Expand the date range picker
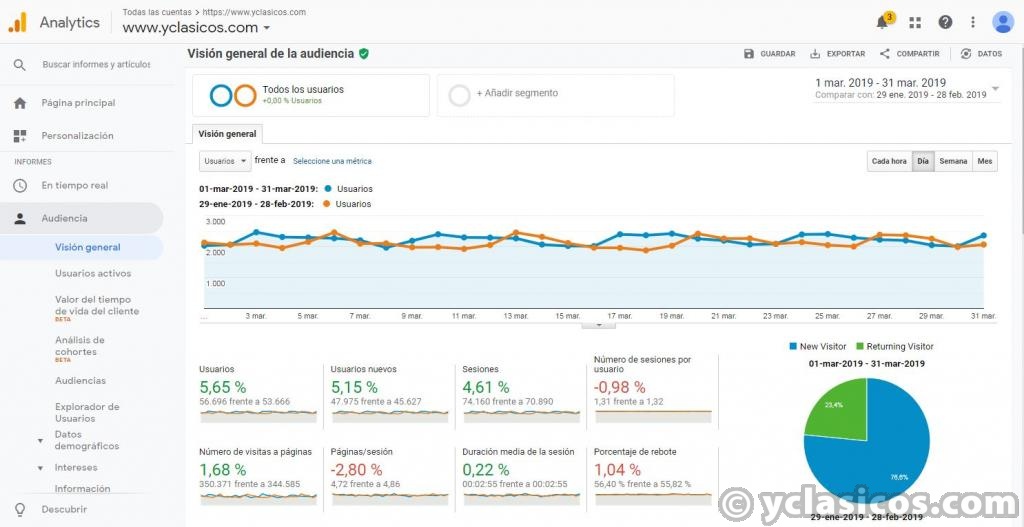The image size is (1024, 527). coord(995,89)
